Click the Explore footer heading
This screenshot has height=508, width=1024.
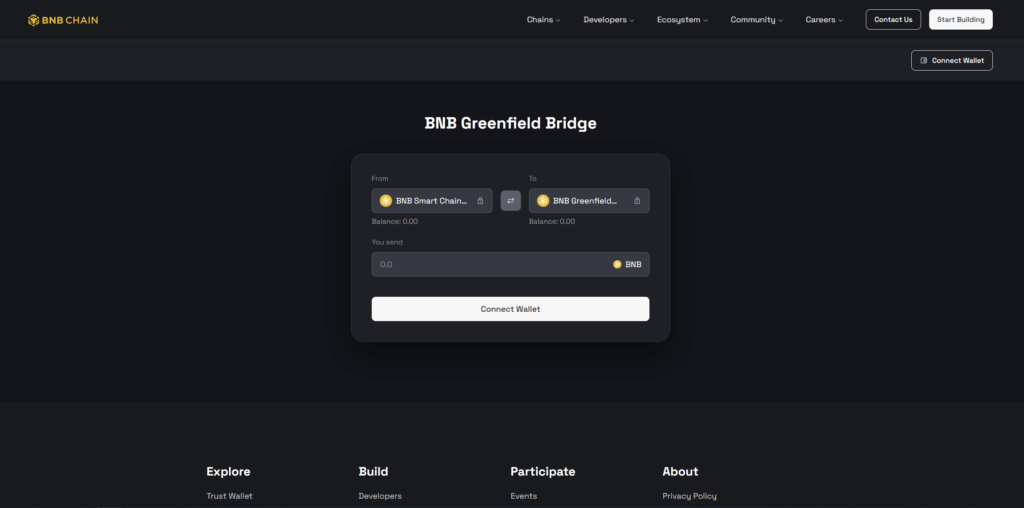tap(228, 471)
